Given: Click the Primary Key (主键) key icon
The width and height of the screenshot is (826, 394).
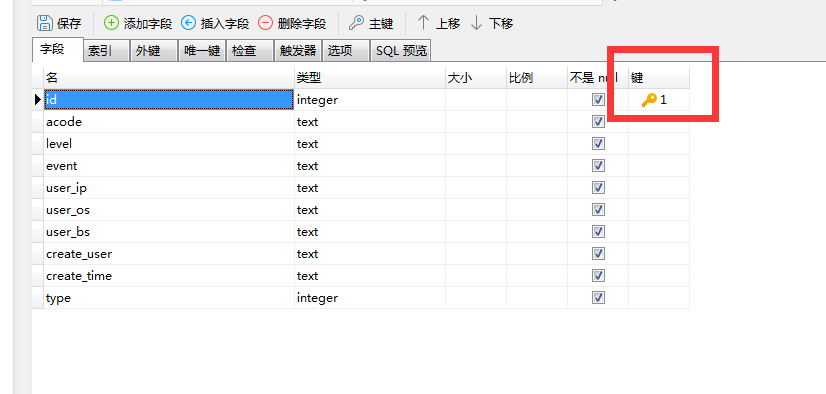Looking at the screenshot, I should pyautogui.click(x=357, y=23).
